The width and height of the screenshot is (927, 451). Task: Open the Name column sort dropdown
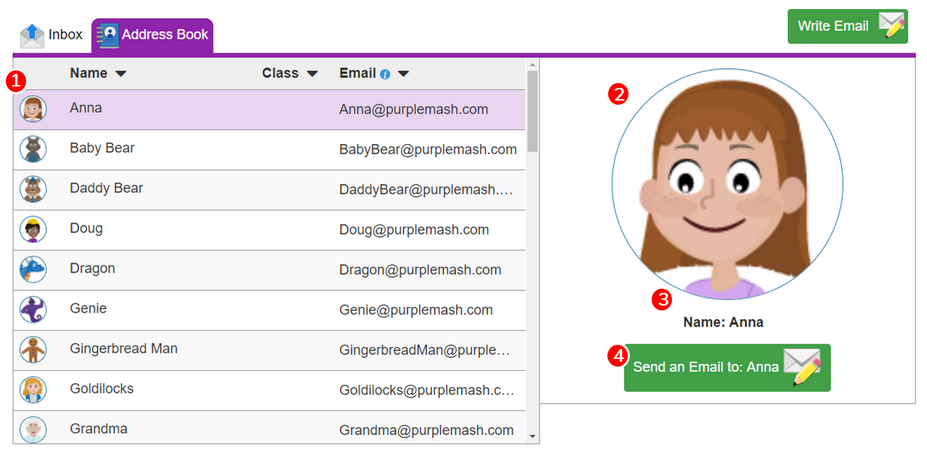tap(121, 74)
